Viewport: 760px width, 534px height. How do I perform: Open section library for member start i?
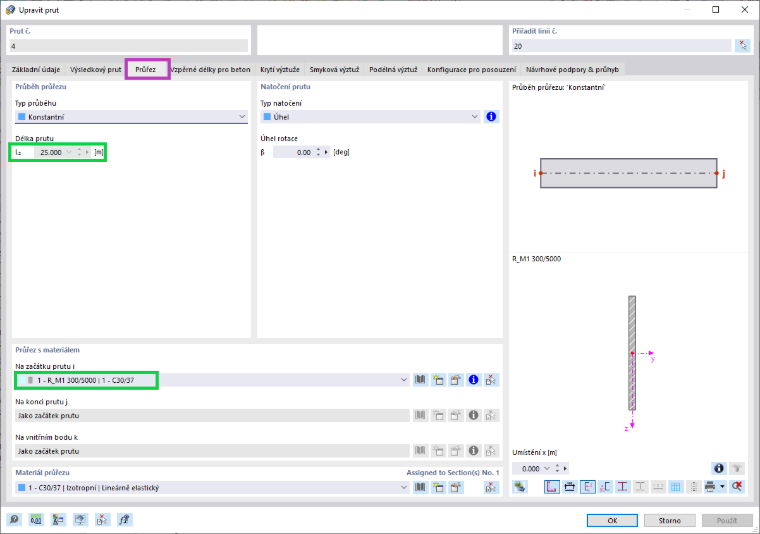(x=420, y=380)
